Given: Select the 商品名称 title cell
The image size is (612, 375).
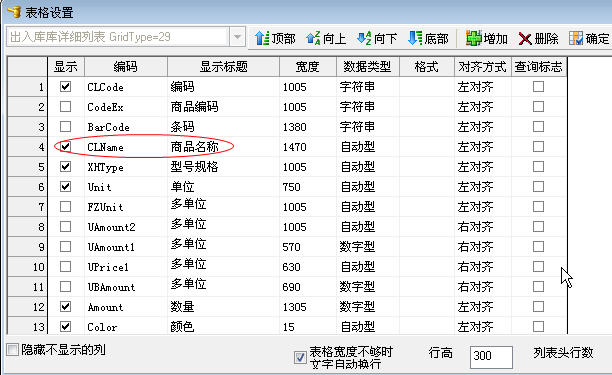Looking at the screenshot, I should coord(224,147).
